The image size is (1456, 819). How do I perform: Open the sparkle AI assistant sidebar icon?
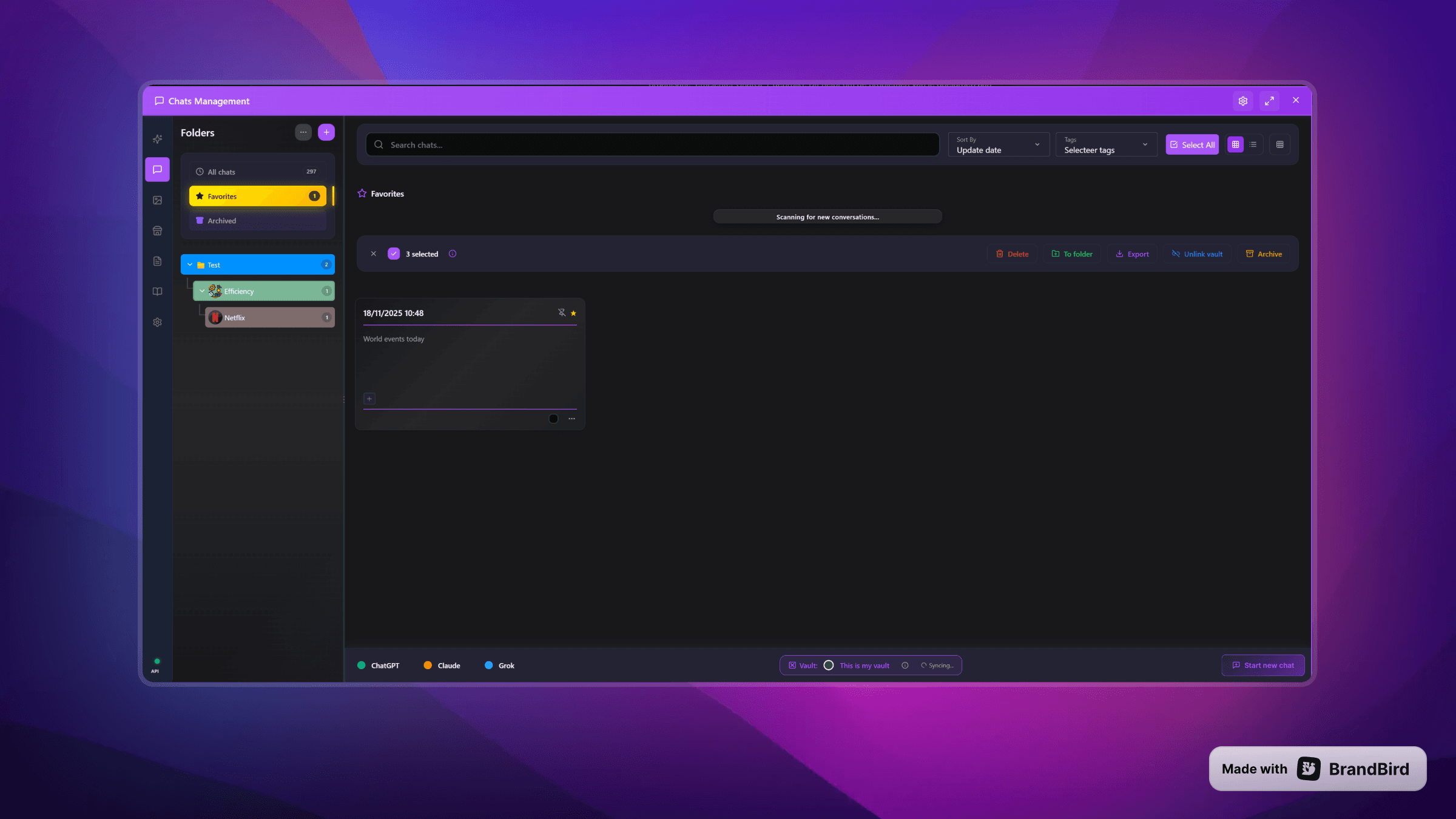pos(157,139)
